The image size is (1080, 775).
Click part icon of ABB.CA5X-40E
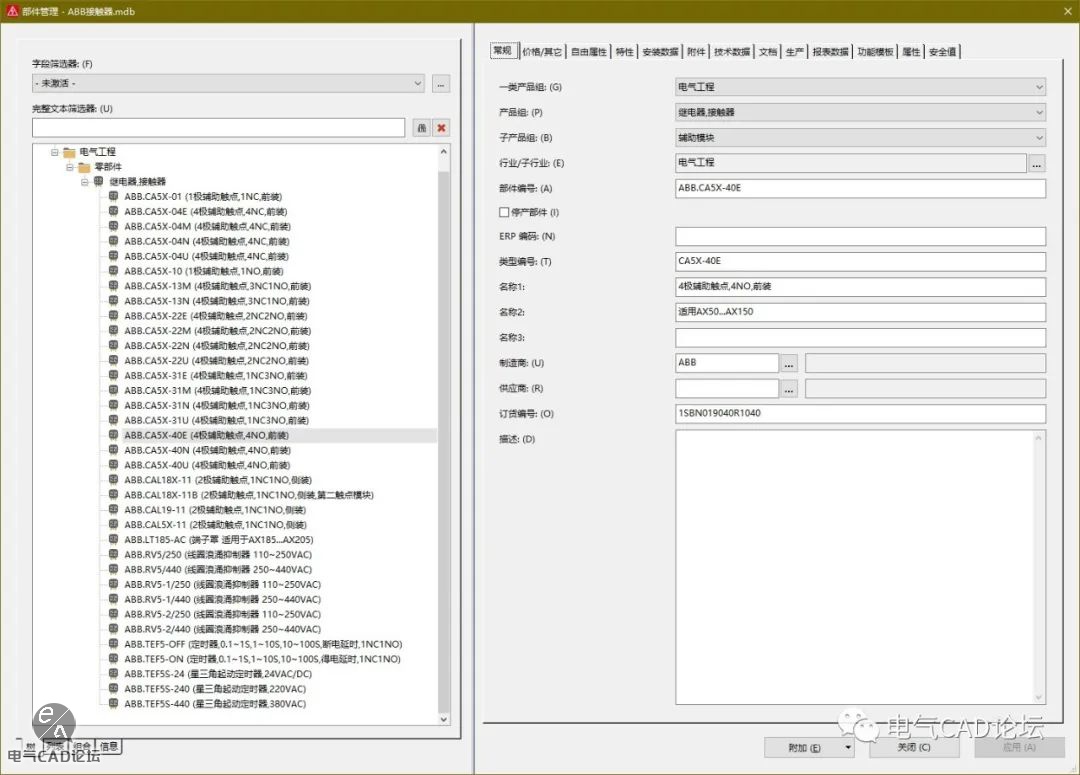(114, 435)
